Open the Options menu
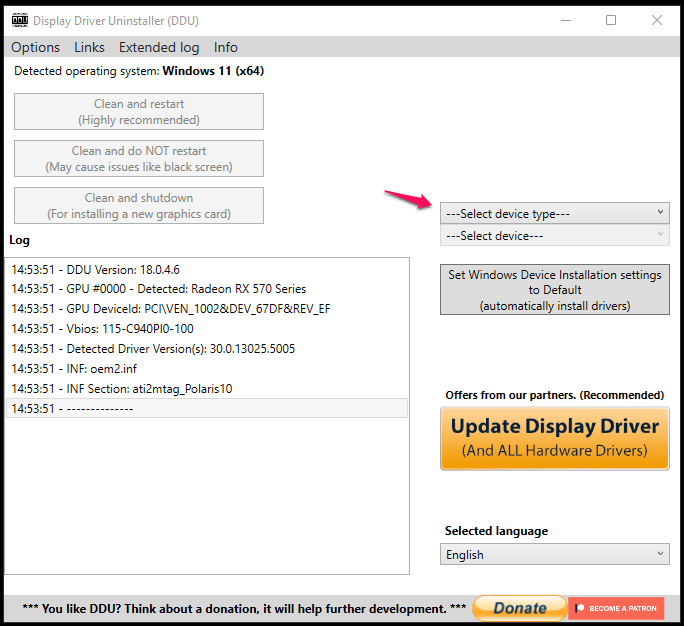The width and height of the screenshot is (684, 626). click(36, 47)
